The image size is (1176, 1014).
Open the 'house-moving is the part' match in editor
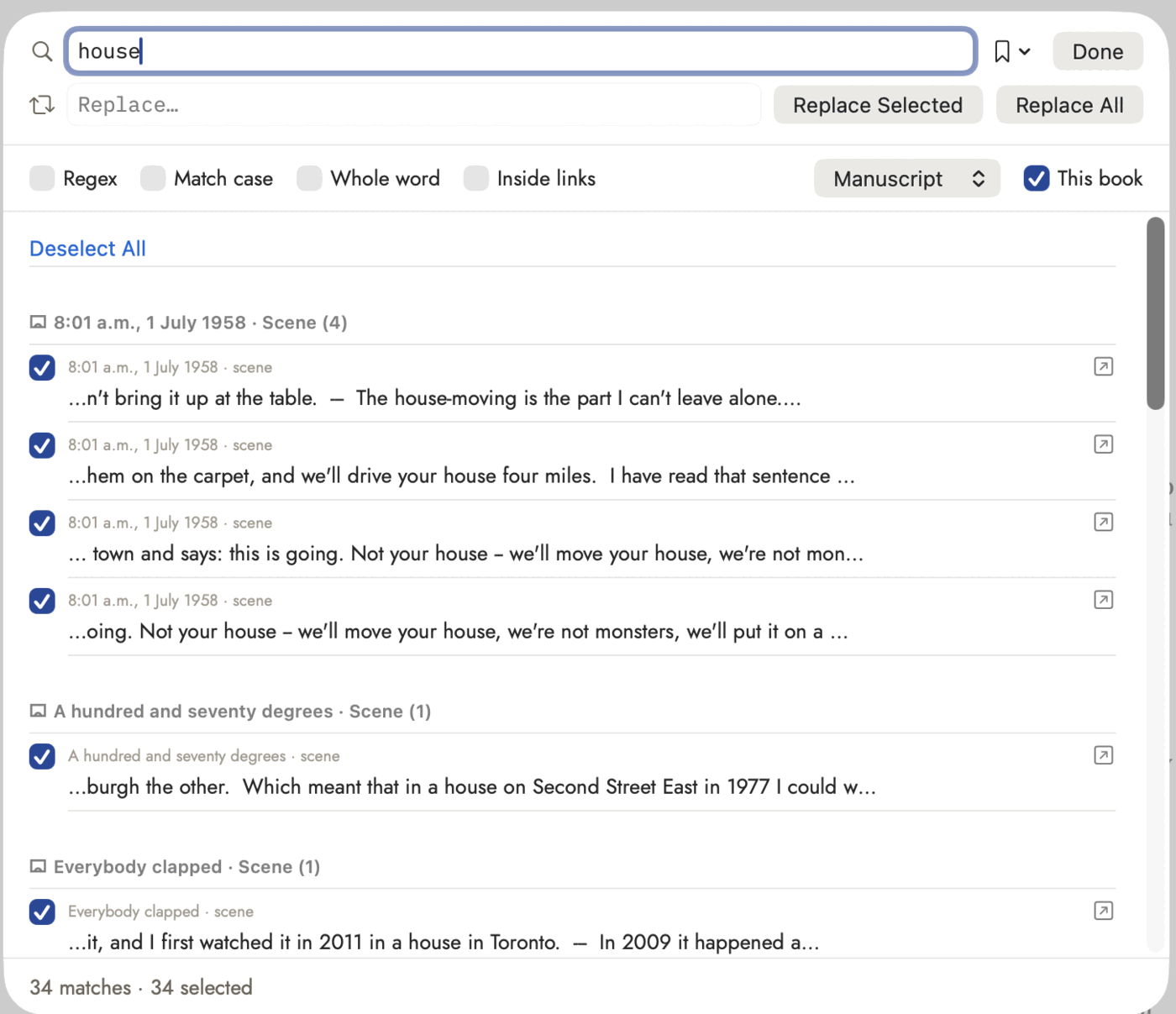1104,366
